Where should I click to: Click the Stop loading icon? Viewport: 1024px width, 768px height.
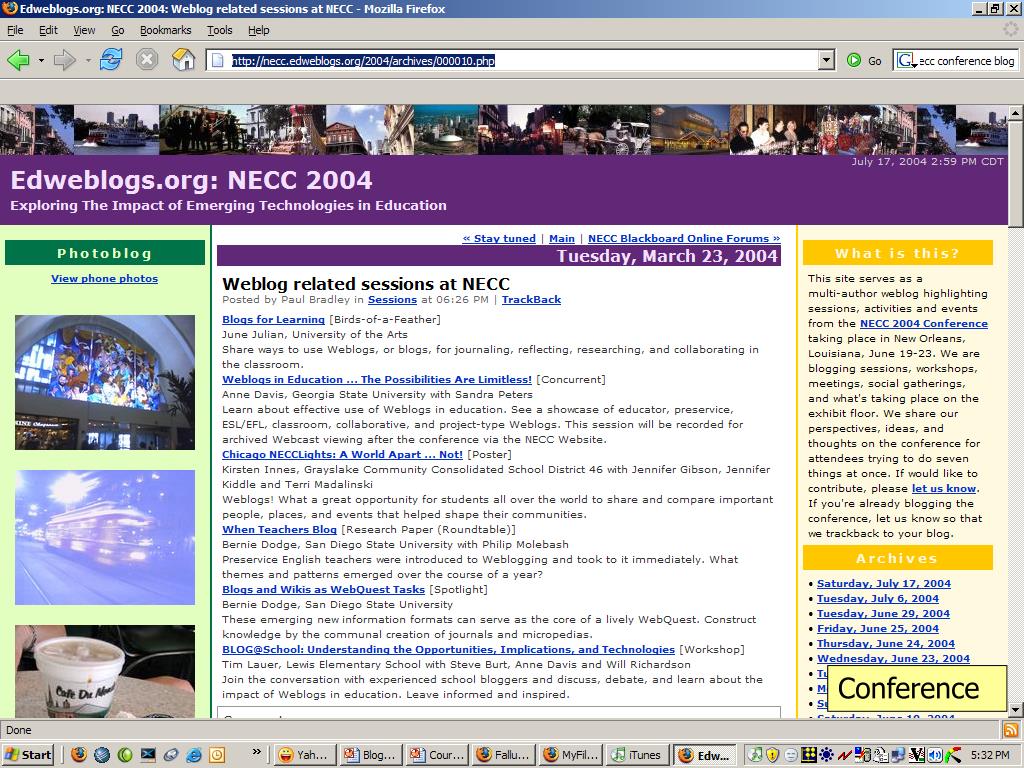tap(147, 60)
